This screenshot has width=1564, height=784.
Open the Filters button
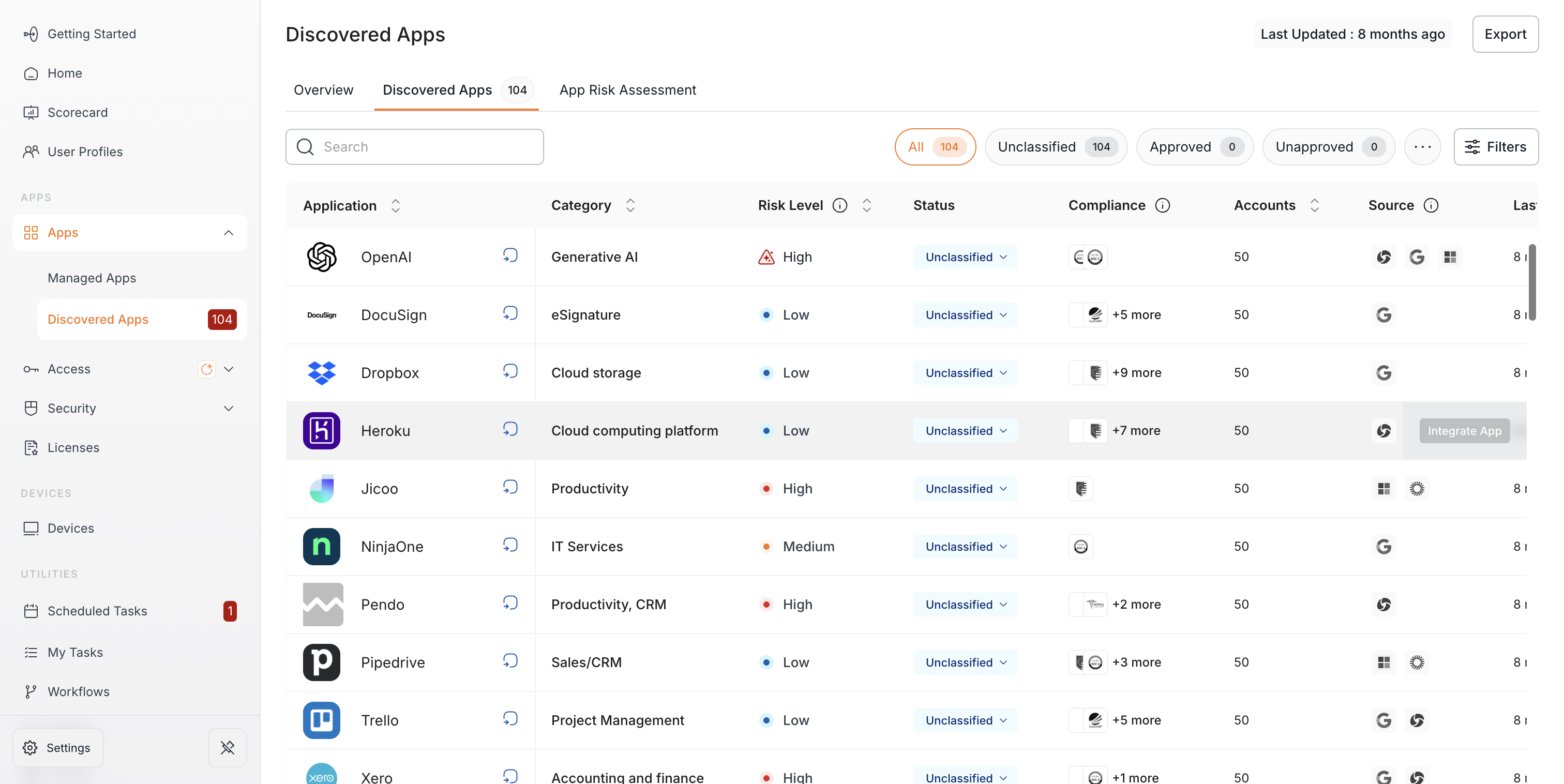(1496, 147)
